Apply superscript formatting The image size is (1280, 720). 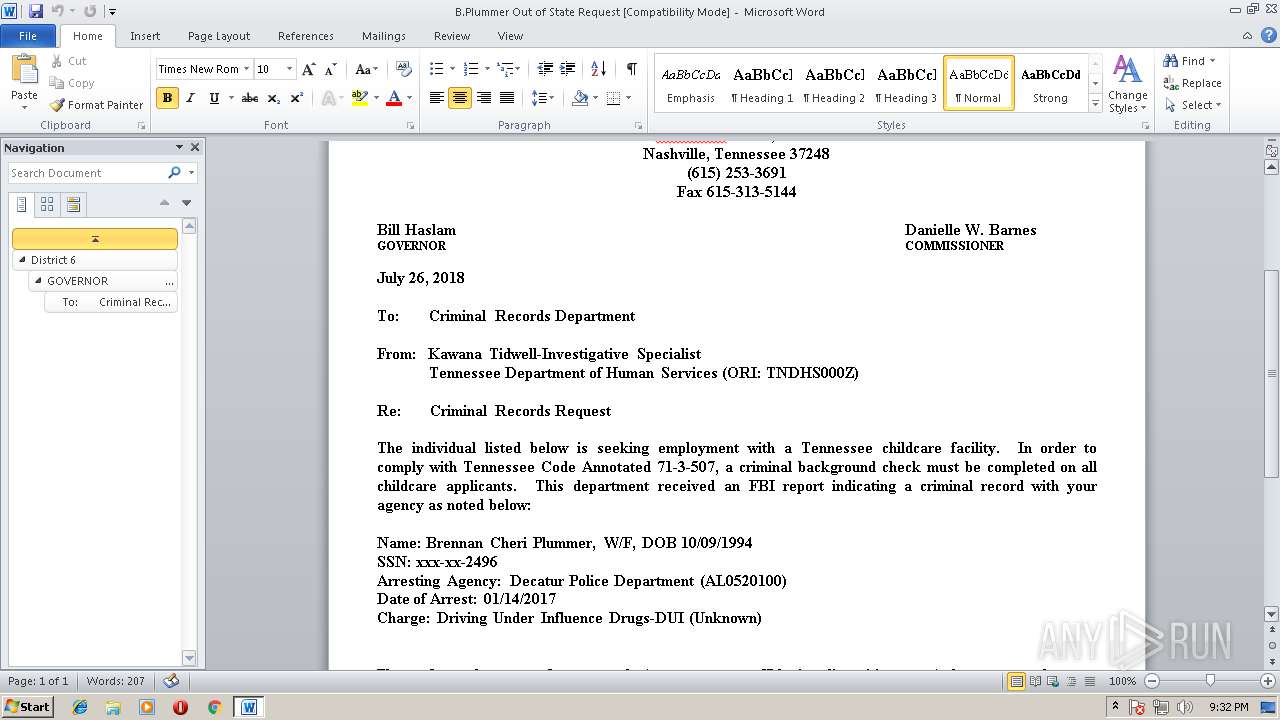[297, 98]
